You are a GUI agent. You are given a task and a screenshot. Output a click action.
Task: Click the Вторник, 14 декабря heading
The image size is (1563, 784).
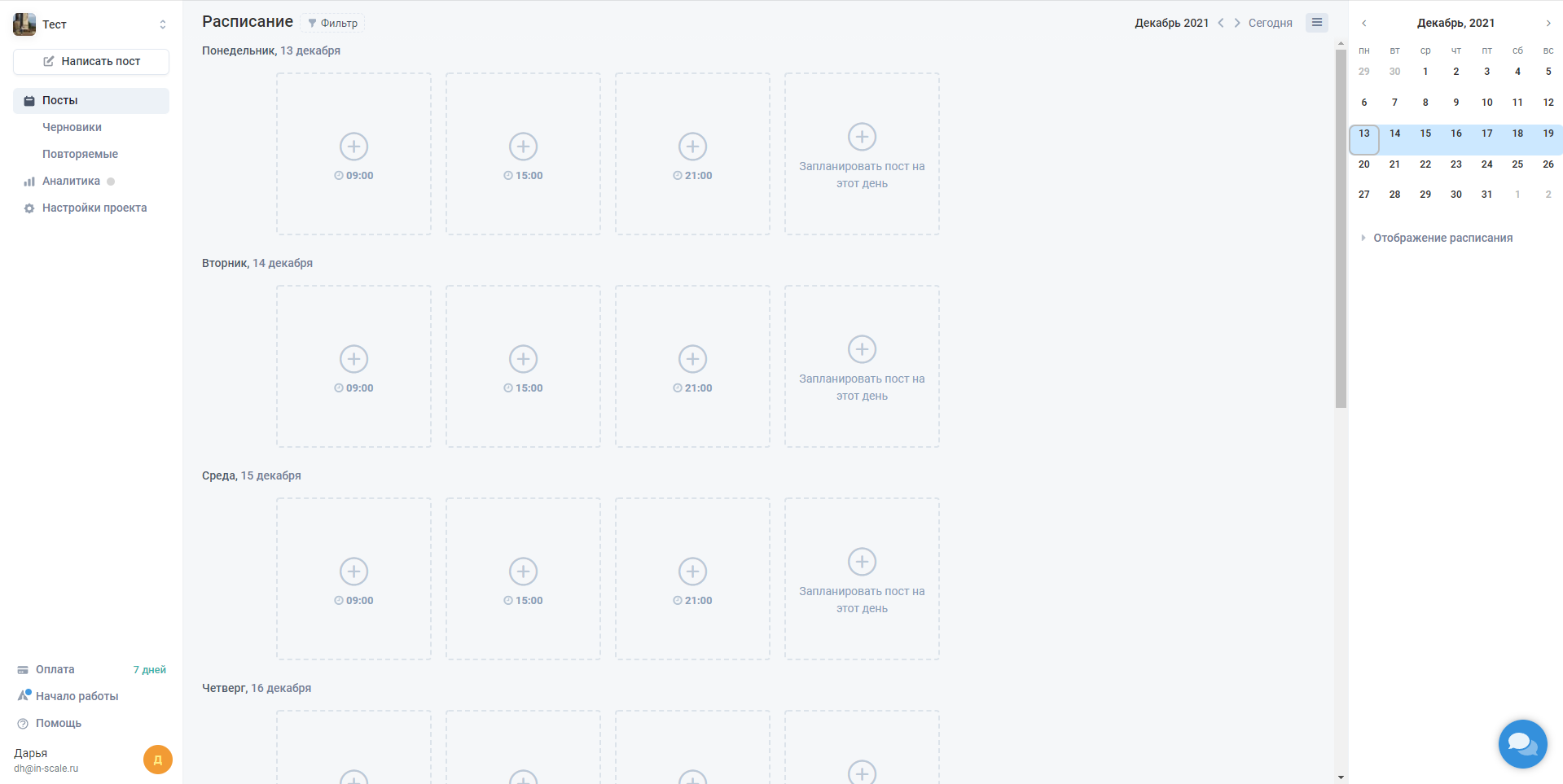coord(257,263)
